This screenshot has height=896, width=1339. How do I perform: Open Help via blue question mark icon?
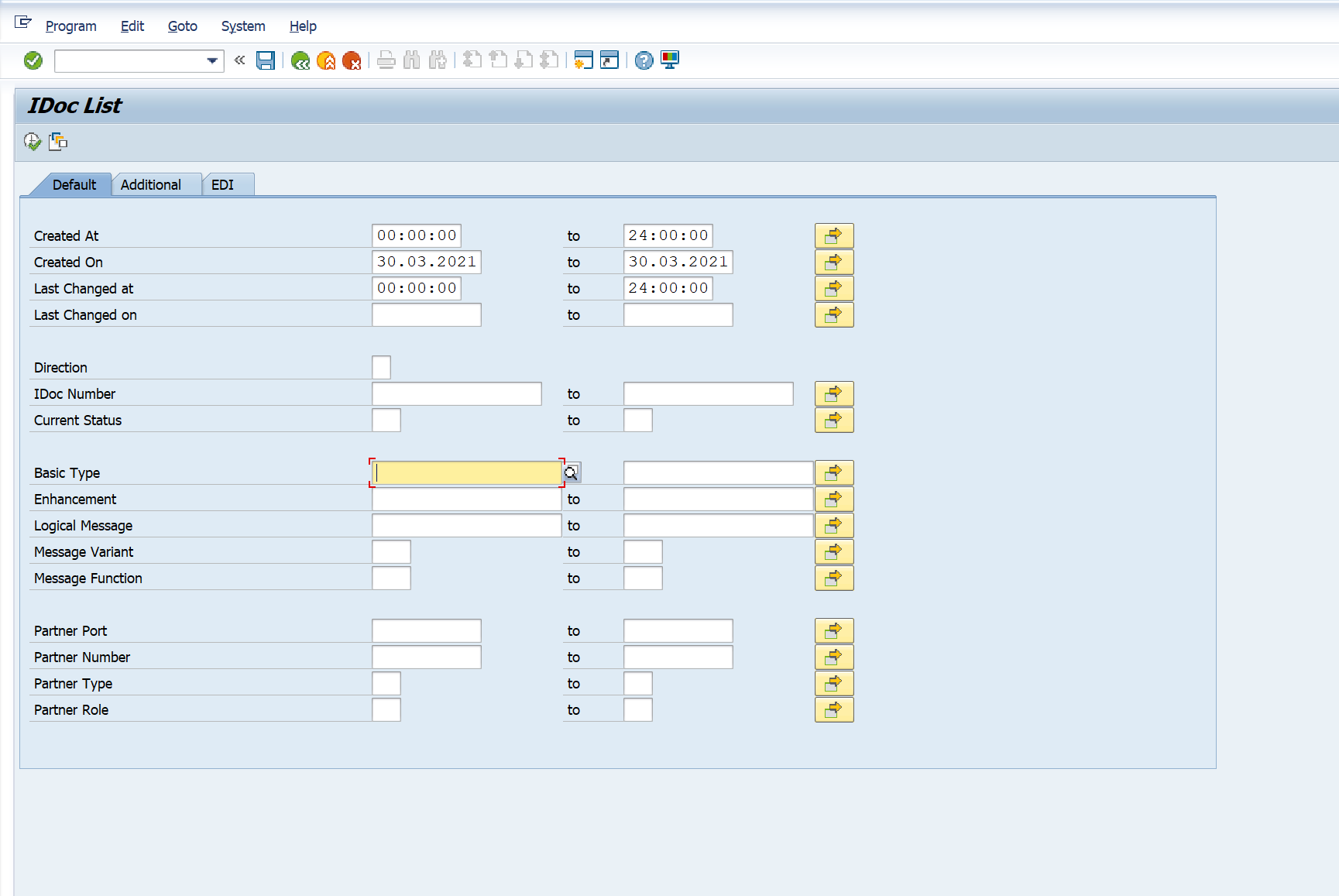(x=644, y=60)
